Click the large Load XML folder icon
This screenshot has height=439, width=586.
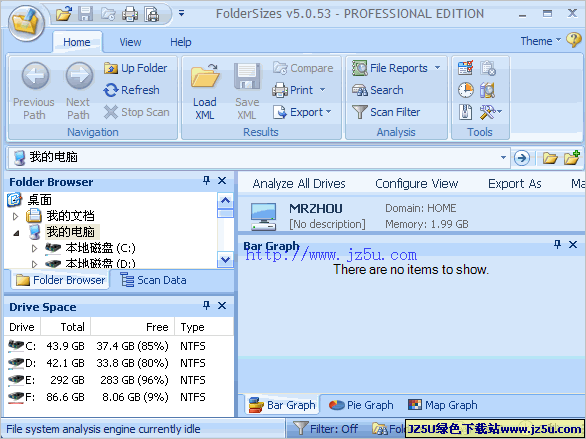(x=205, y=77)
